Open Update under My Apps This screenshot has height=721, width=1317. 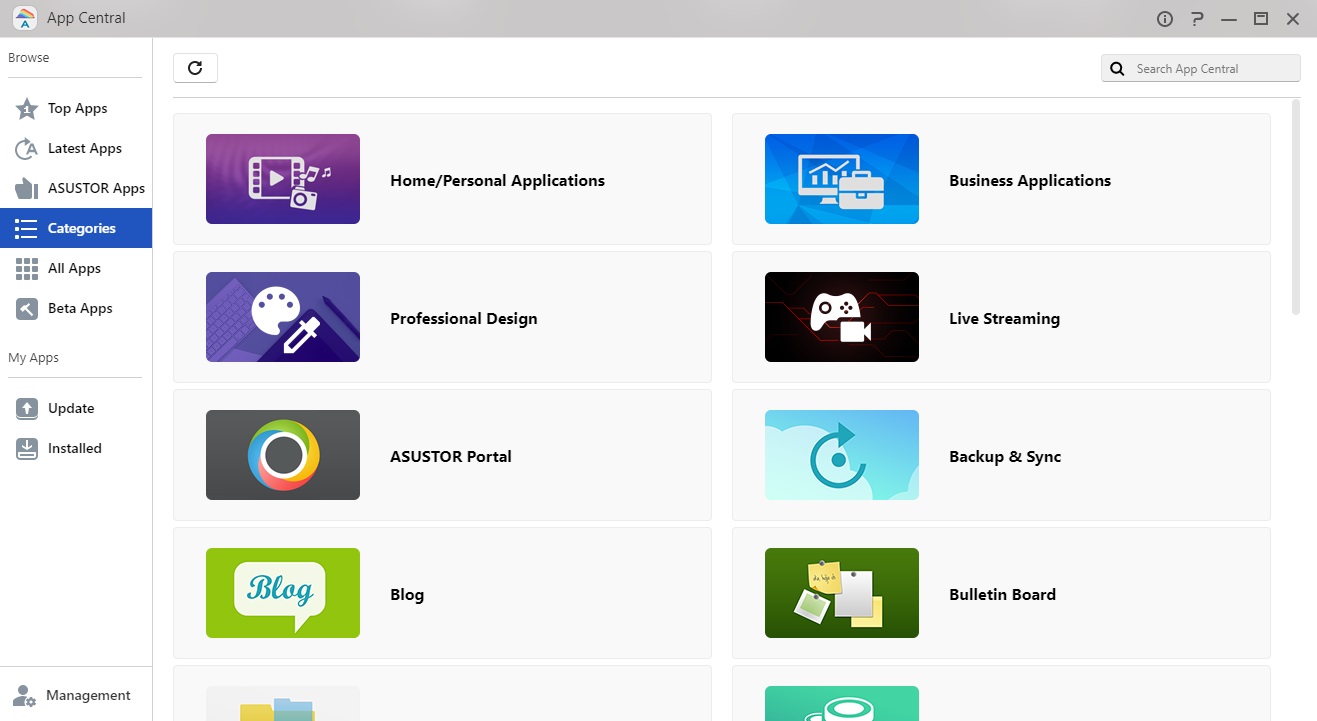76,409
